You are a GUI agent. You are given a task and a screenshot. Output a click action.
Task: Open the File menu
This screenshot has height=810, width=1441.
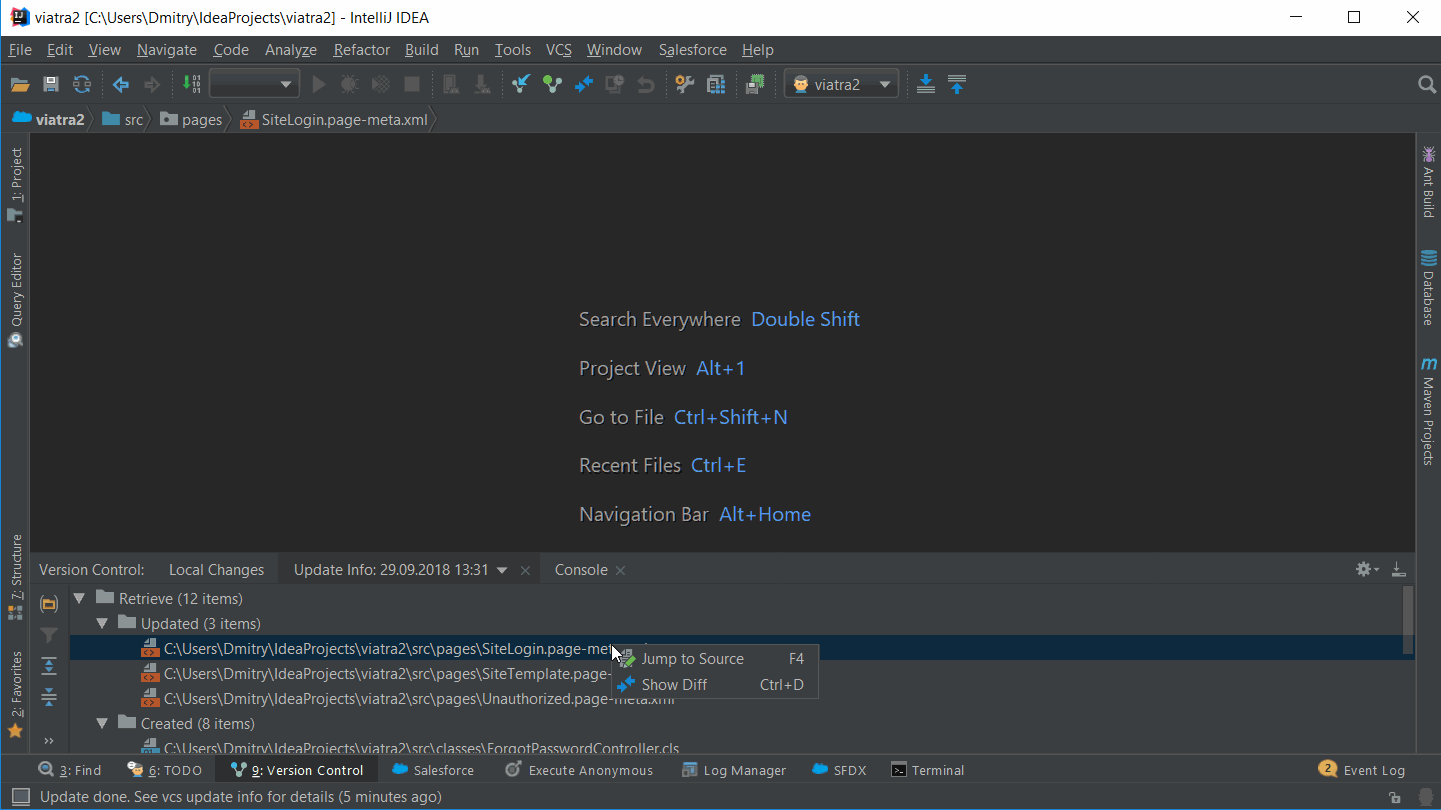20,50
